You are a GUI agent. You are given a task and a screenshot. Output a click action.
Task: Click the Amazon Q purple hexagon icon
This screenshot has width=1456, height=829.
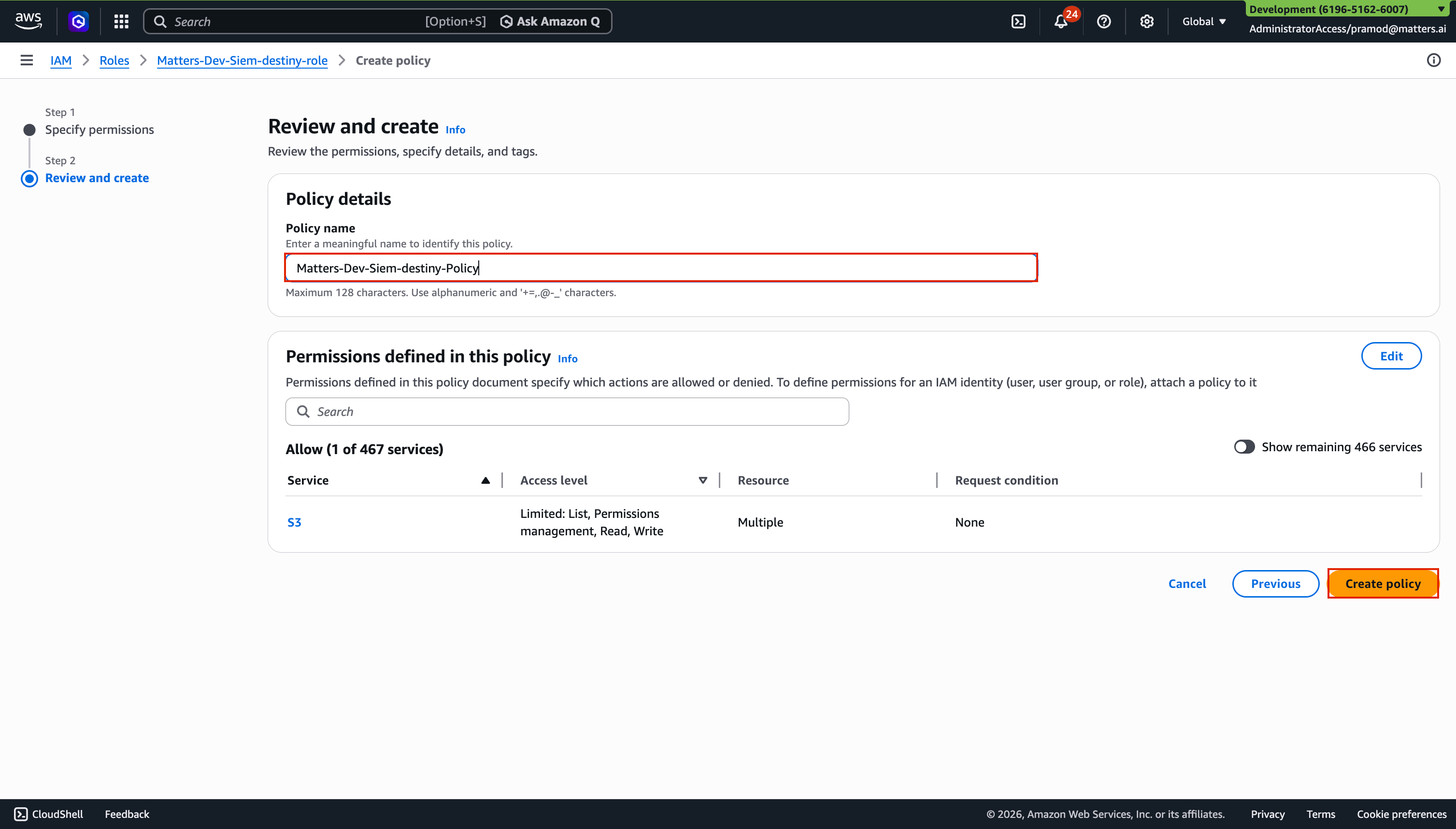[x=79, y=22]
